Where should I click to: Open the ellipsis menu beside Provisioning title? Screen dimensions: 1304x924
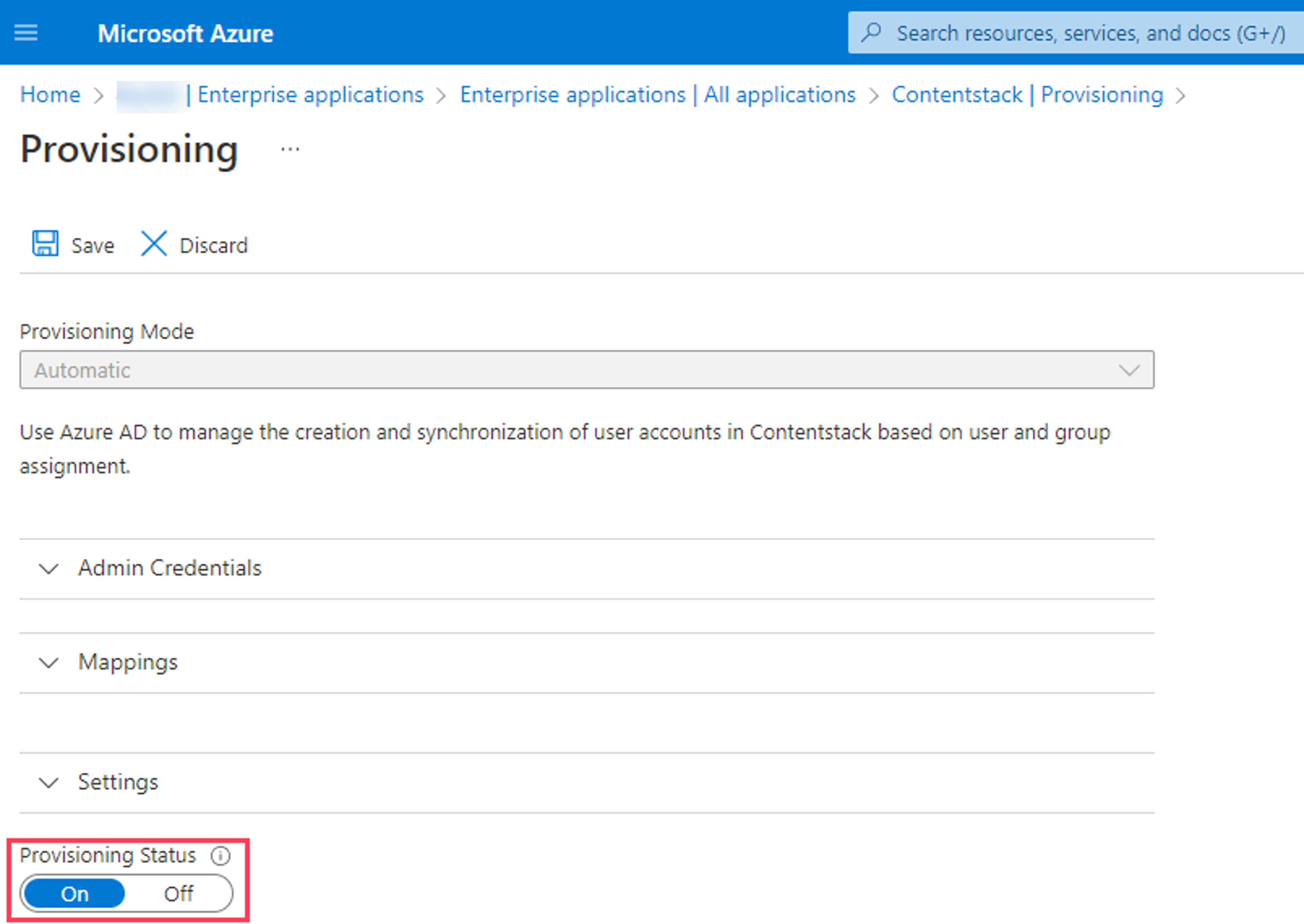tap(290, 150)
